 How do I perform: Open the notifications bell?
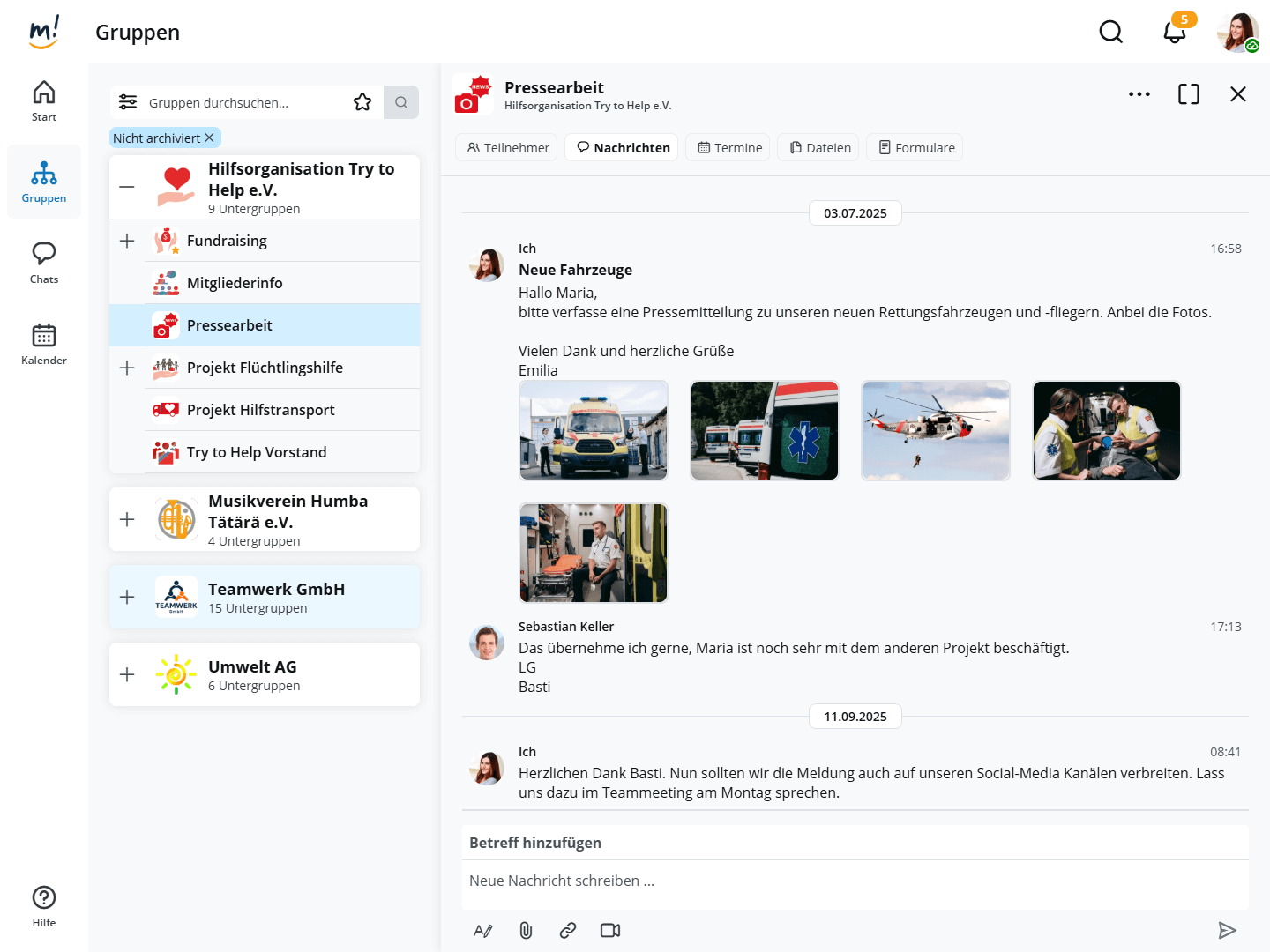tap(1174, 33)
